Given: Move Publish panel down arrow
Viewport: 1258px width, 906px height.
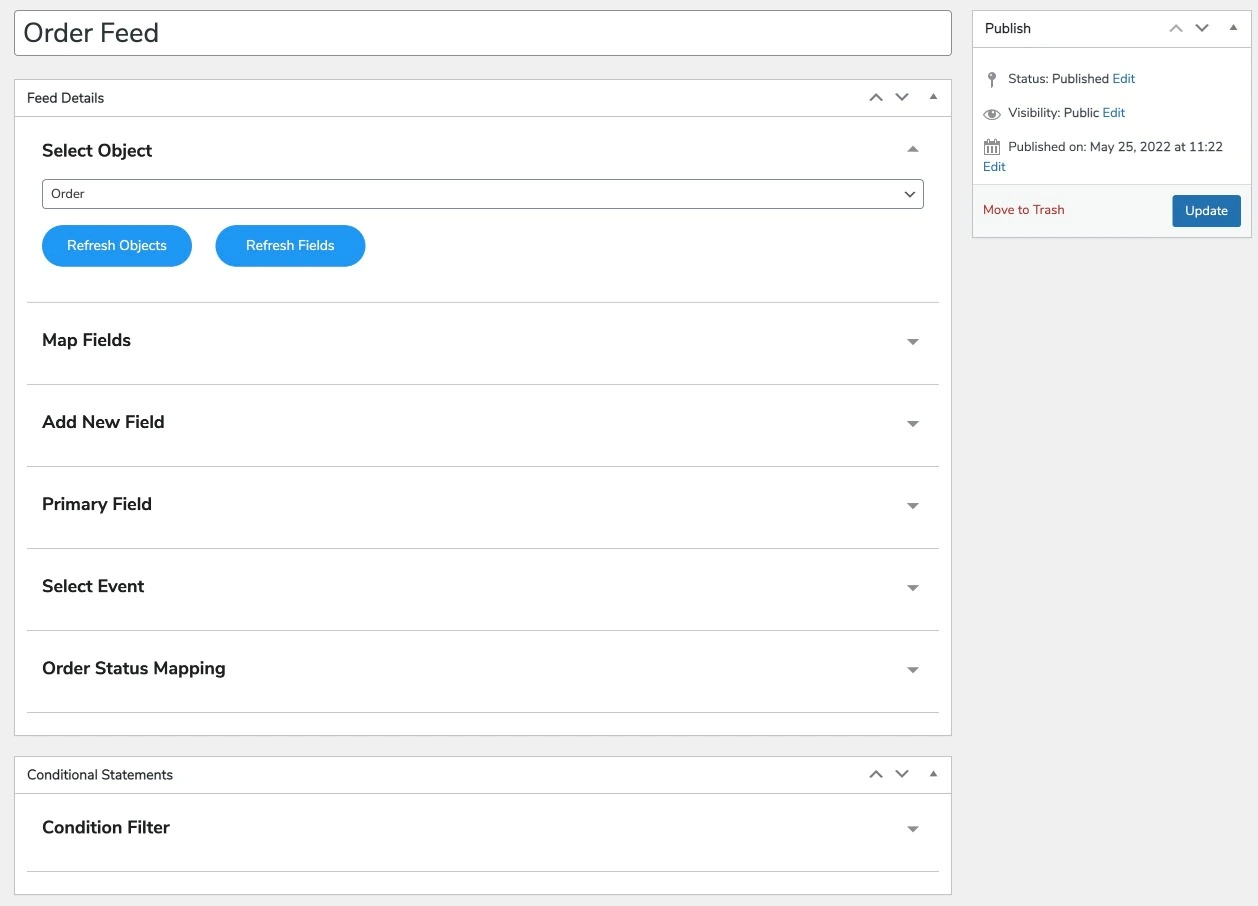Looking at the screenshot, I should pyautogui.click(x=1202, y=29).
